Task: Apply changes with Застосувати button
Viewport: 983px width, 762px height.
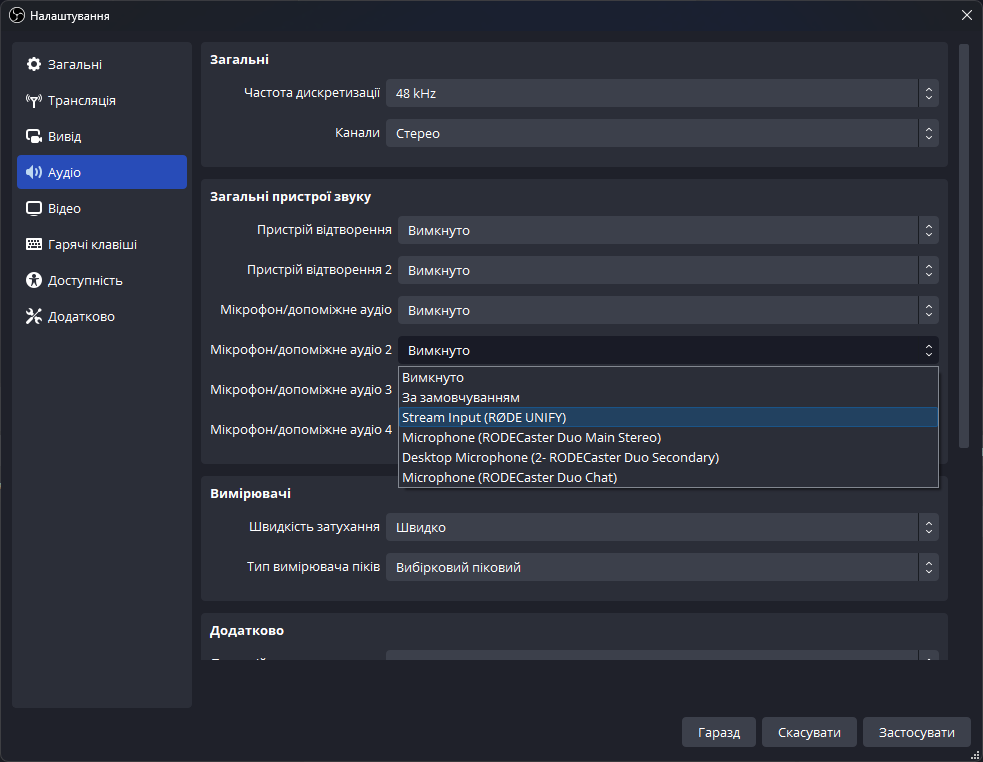Action: pos(916,733)
